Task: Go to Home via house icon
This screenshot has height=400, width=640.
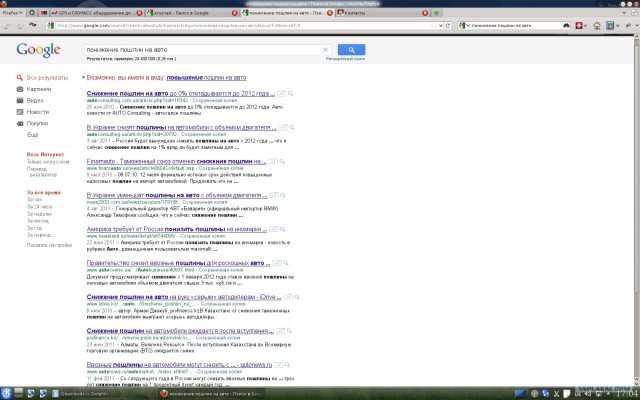Action: (x=597, y=26)
